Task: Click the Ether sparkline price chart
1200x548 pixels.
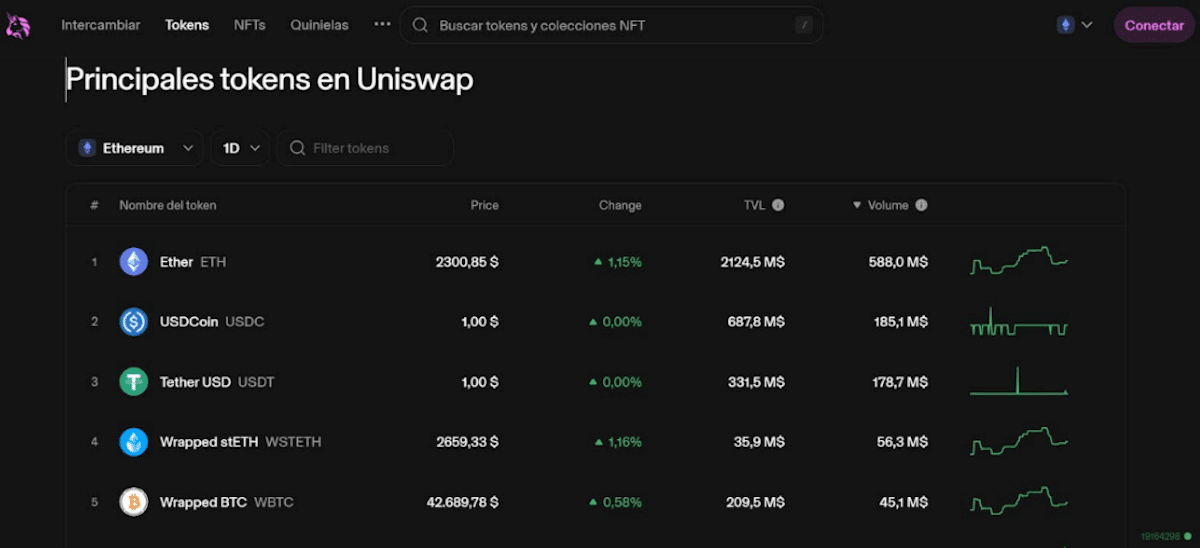Action: [1019, 260]
